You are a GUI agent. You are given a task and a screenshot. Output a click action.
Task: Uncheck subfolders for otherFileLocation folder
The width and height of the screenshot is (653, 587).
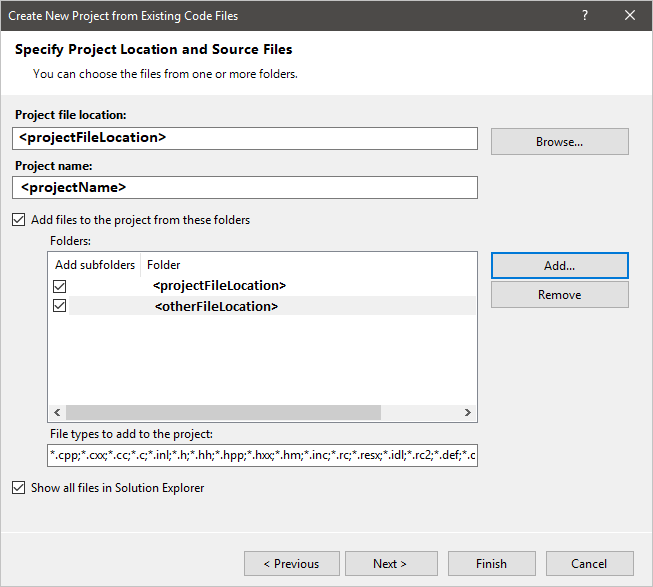(60, 306)
